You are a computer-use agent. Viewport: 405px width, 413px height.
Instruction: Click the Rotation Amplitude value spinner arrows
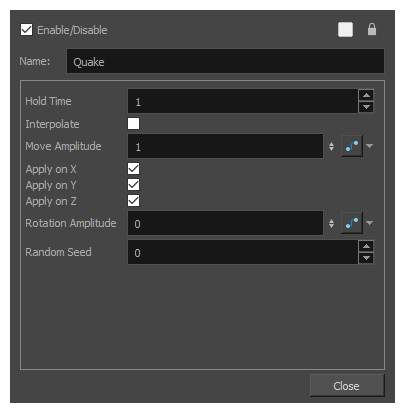[331, 223]
